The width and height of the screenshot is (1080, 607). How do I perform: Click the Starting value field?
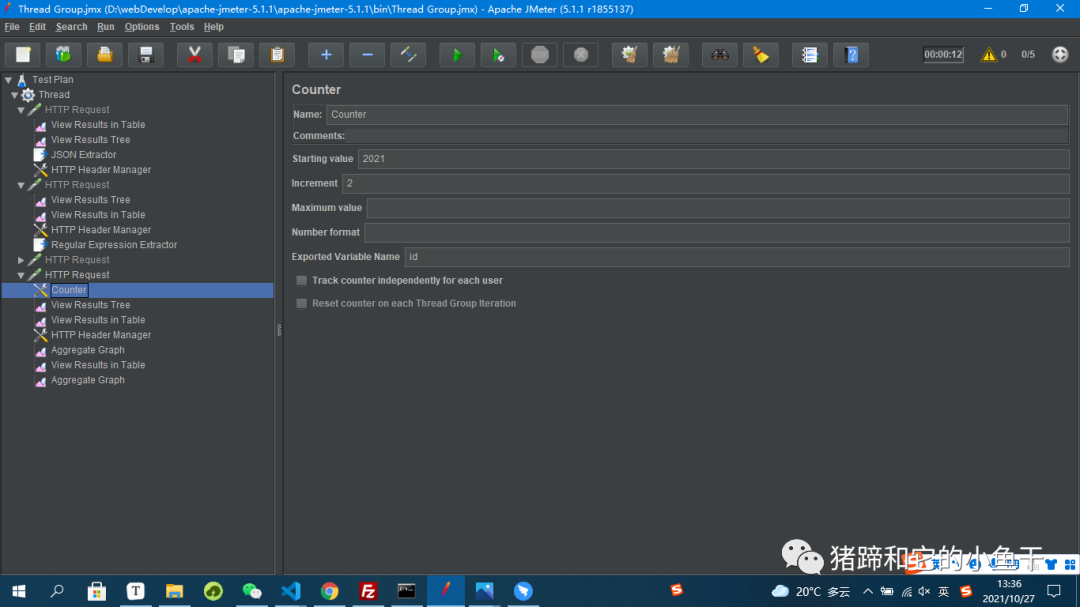pos(714,158)
